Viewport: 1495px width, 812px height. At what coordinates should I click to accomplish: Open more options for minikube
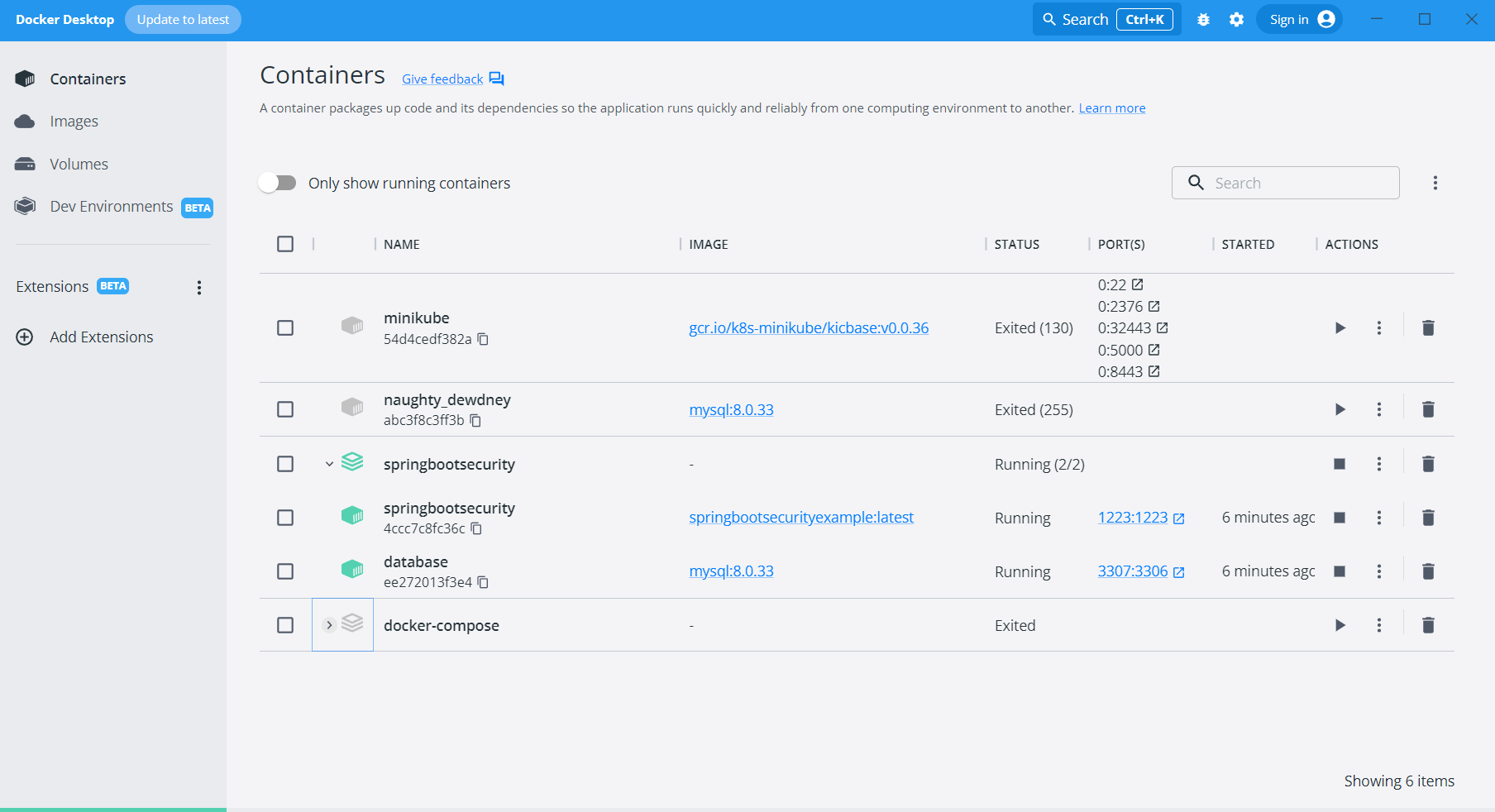(1378, 328)
